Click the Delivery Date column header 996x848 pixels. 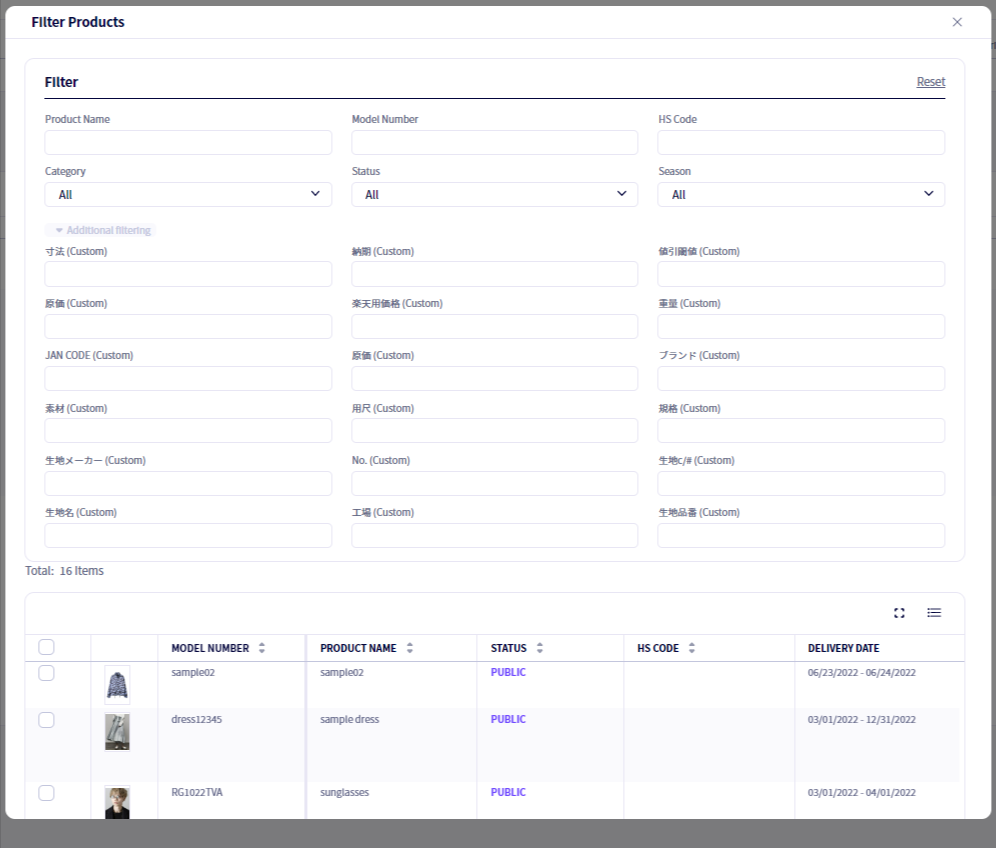(x=843, y=648)
